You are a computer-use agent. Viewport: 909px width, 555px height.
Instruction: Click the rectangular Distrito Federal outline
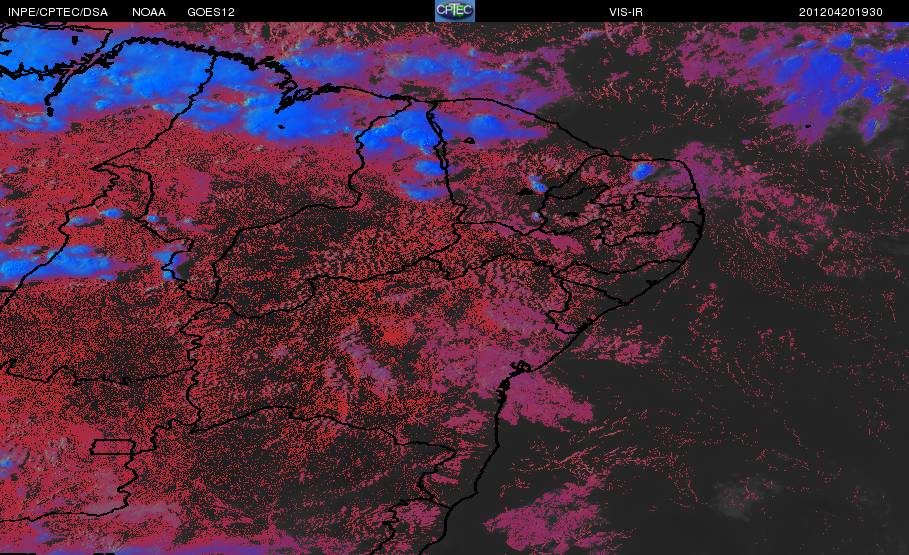click(x=112, y=447)
